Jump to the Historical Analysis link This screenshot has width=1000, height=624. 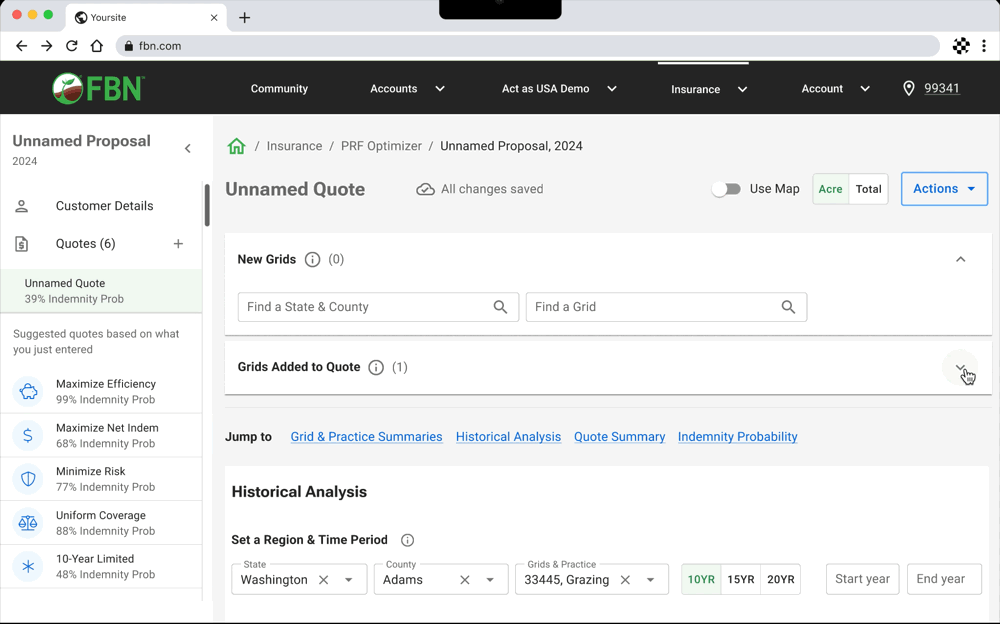click(508, 437)
